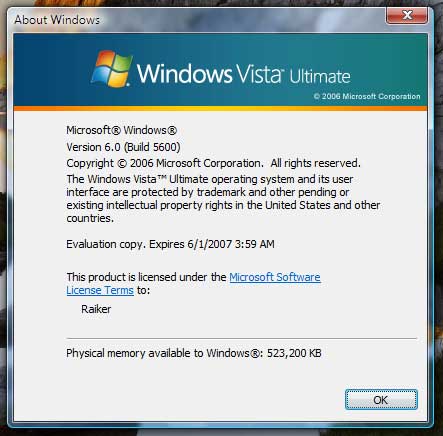Viewport: 443px width, 436px height.
Task: Click the All rights reserved copyright line
Action: [213, 163]
